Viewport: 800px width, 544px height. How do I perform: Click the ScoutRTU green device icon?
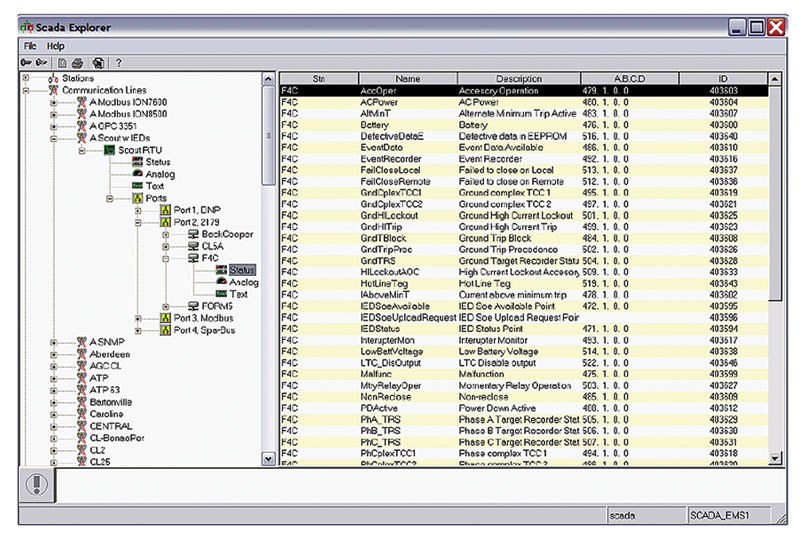pyautogui.click(x=110, y=150)
